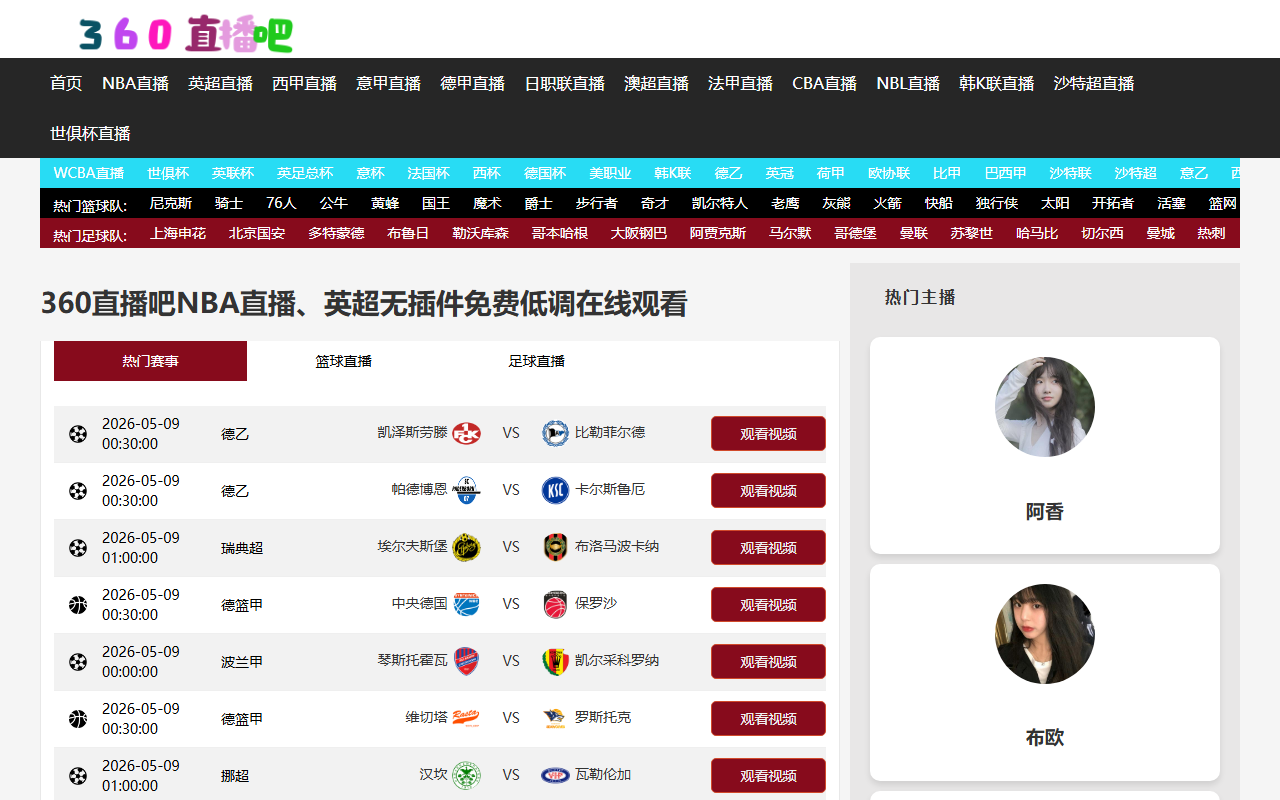The image size is (1280, 800).
Task: Click 观看视频 for 埃尔夫斯堡 match
Action: [768, 548]
